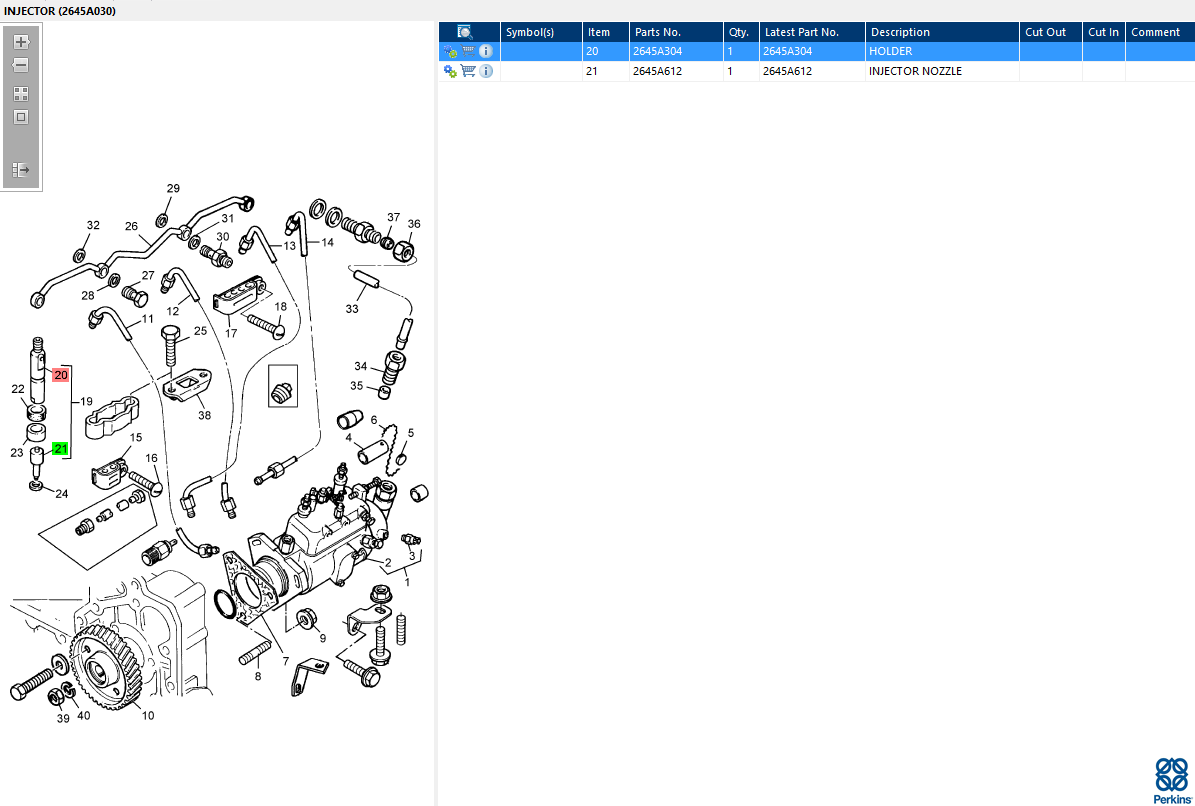
Task: Click callout 18 on the diagram
Action: tap(280, 306)
